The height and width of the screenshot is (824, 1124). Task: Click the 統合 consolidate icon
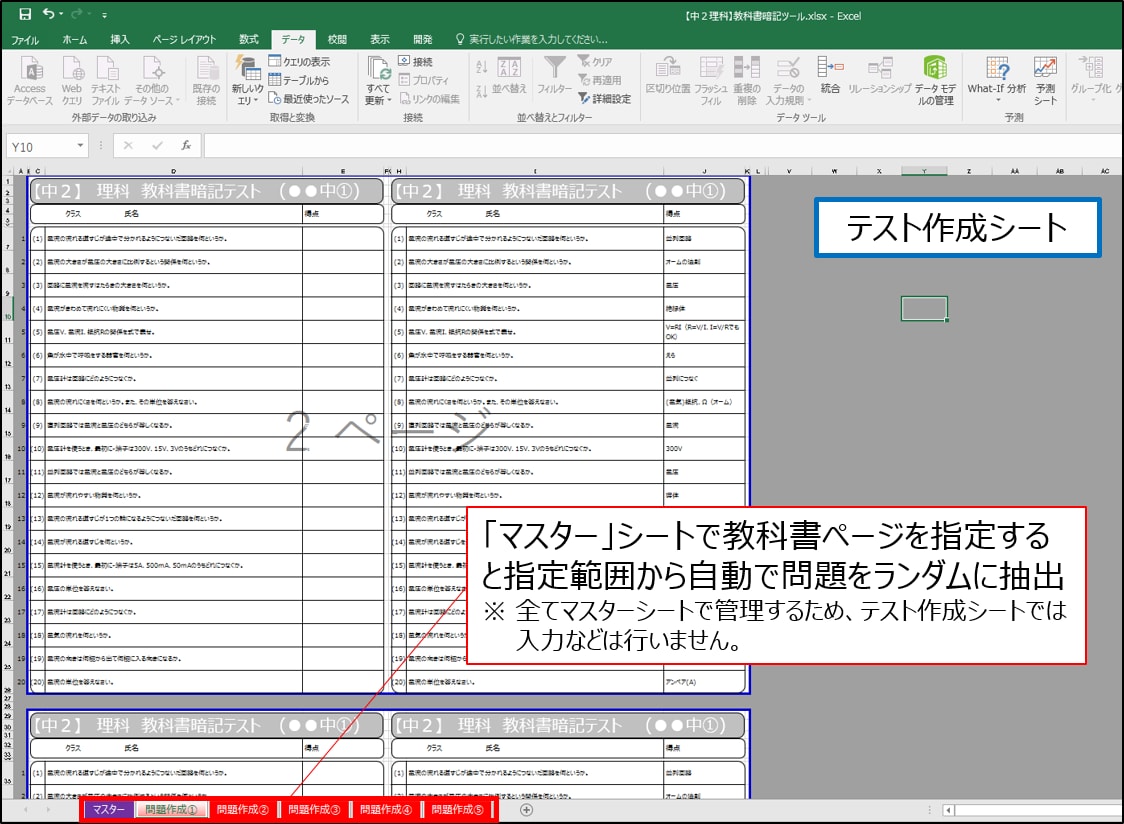click(829, 75)
